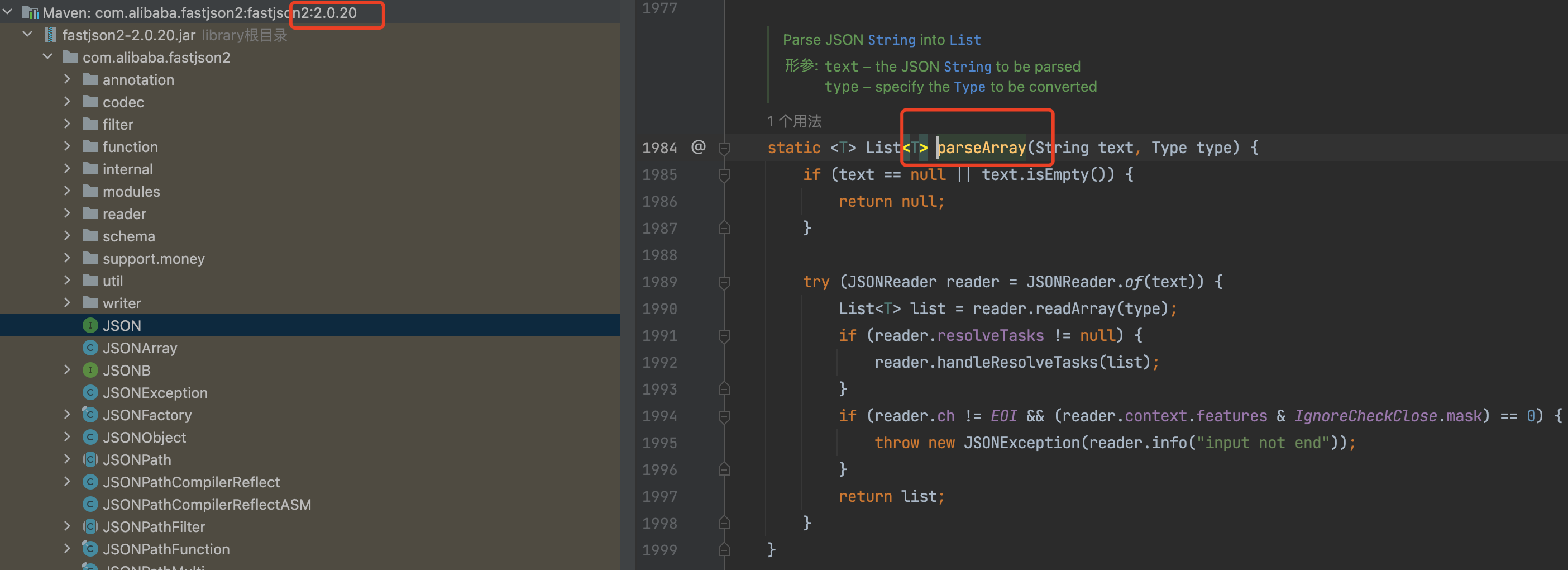Click the parseArray method name
Screen dimensions: 1568x570
pyautogui.click(x=981, y=148)
